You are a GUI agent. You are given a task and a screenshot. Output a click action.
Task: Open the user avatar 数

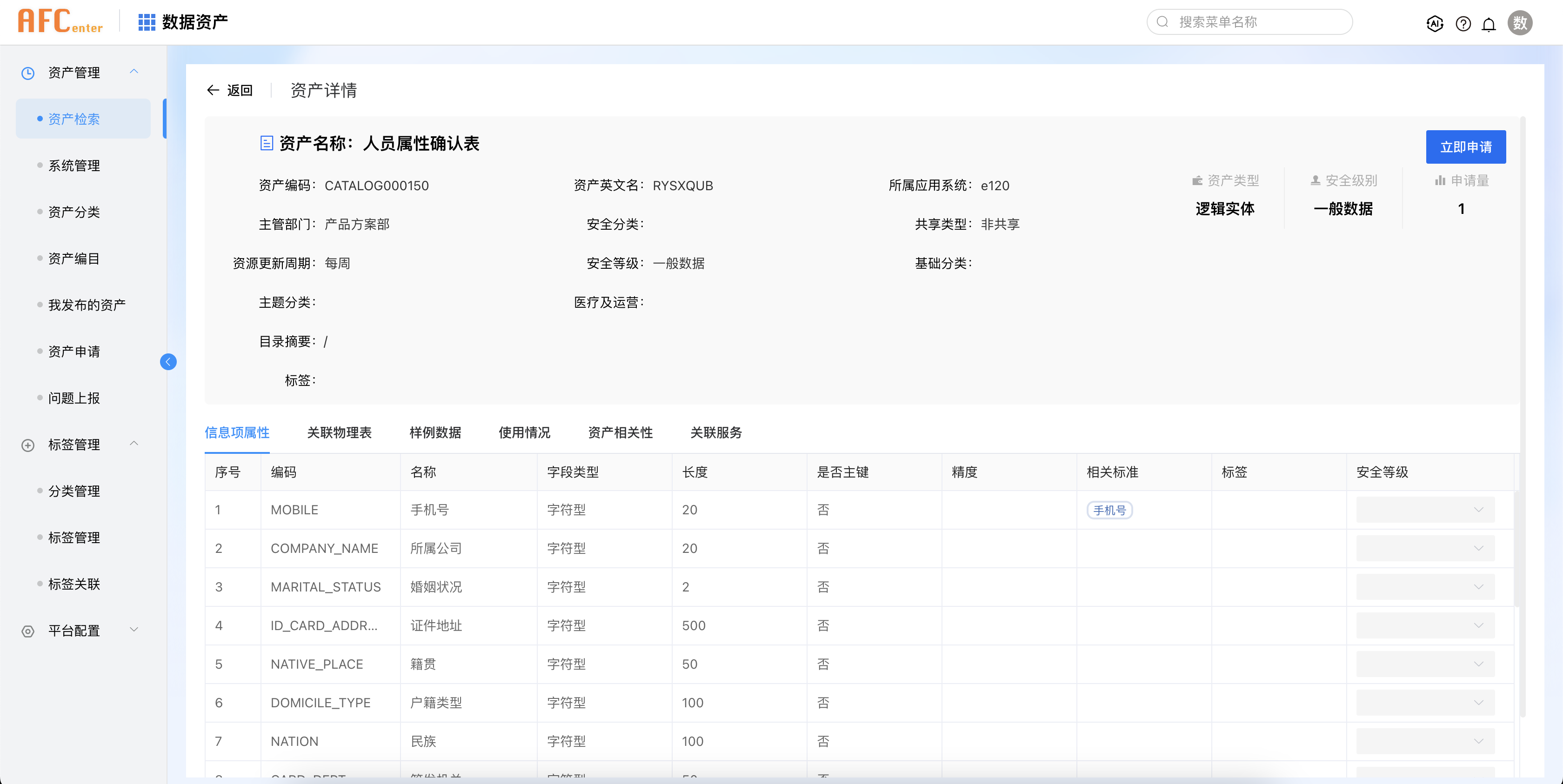pyautogui.click(x=1520, y=23)
